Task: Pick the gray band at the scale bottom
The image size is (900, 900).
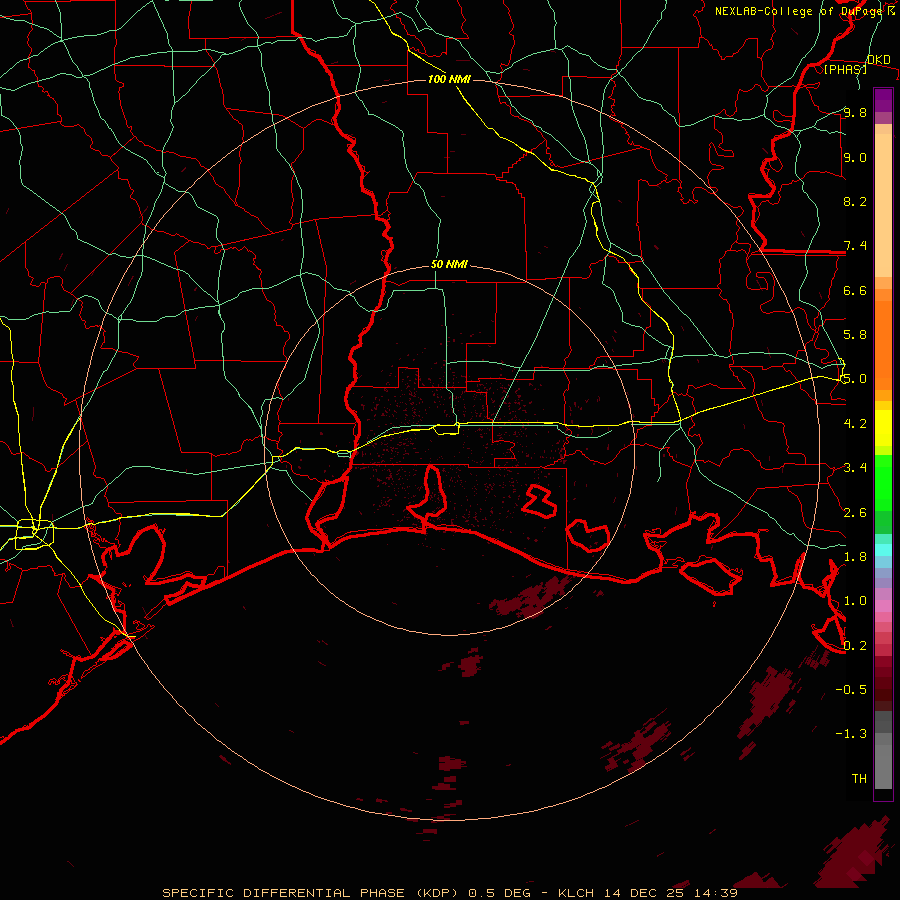Action: point(883,761)
